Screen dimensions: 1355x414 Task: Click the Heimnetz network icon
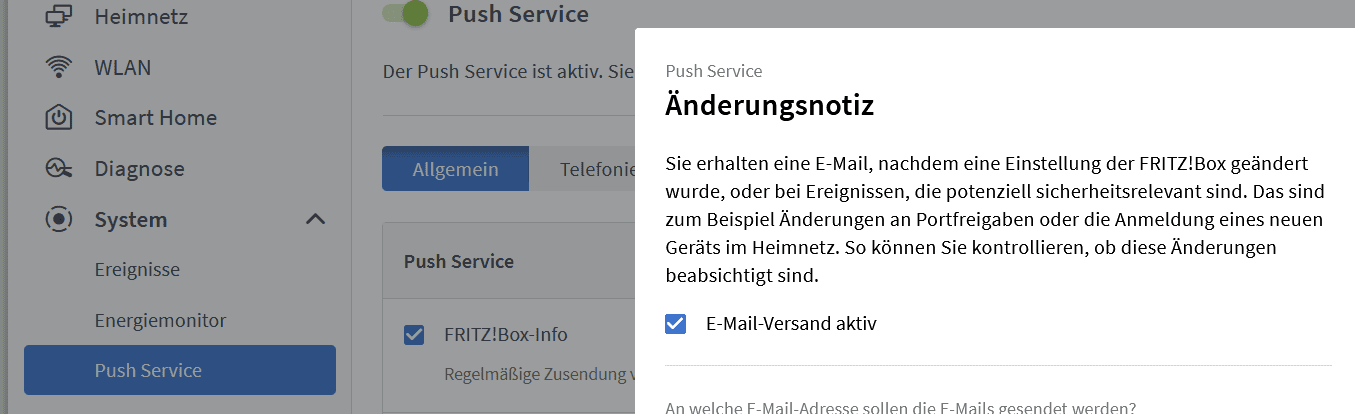[x=59, y=16]
